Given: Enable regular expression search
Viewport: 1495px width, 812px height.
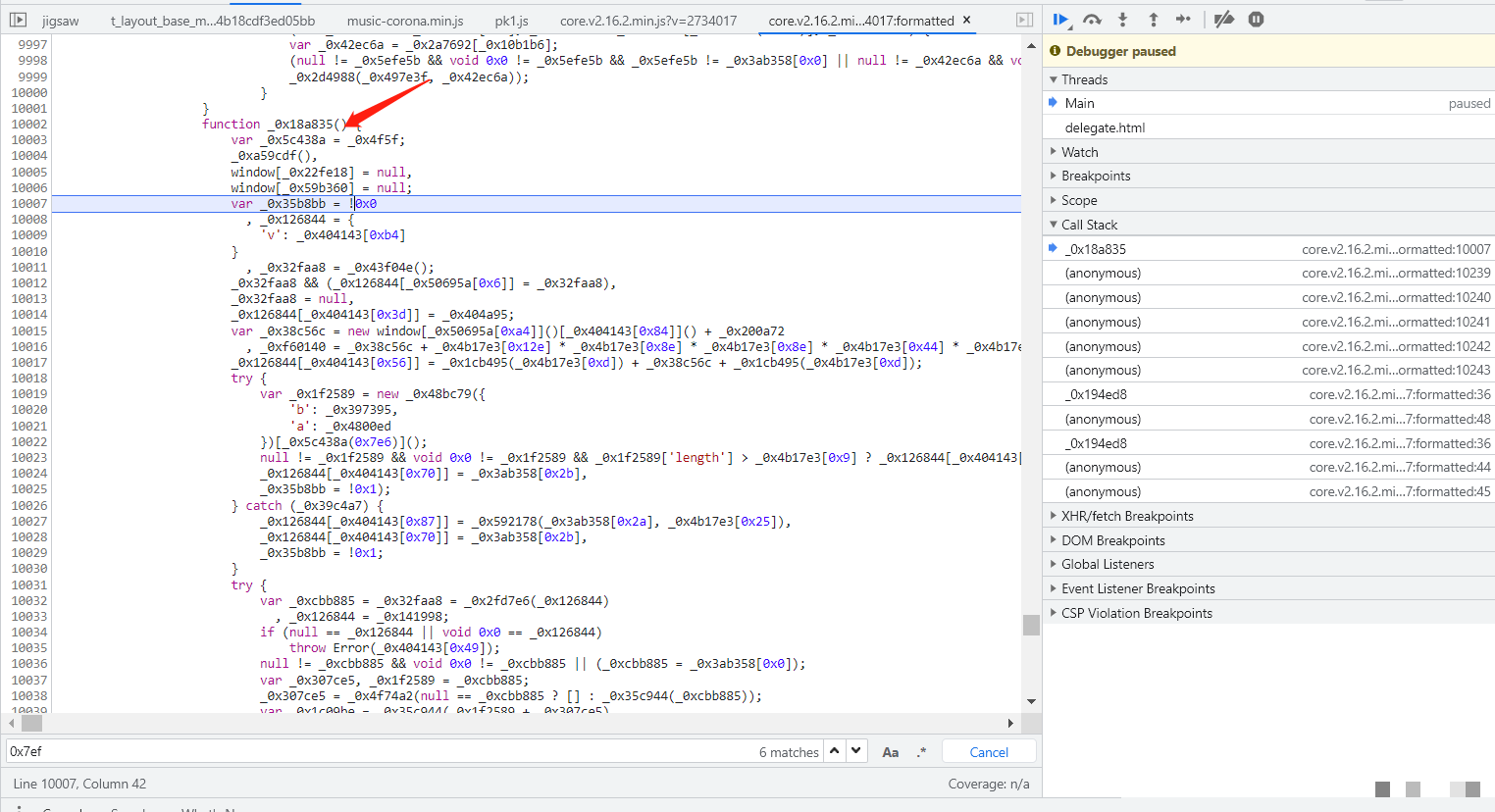Looking at the screenshot, I should pos(921,752).
